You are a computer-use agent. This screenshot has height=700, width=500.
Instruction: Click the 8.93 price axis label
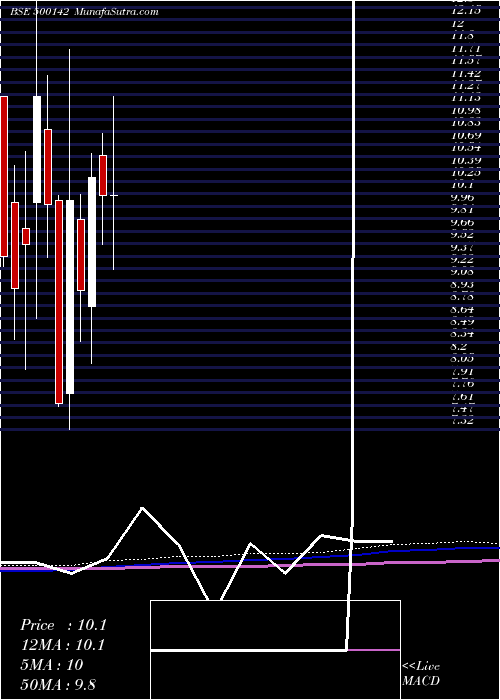point(462,284)
